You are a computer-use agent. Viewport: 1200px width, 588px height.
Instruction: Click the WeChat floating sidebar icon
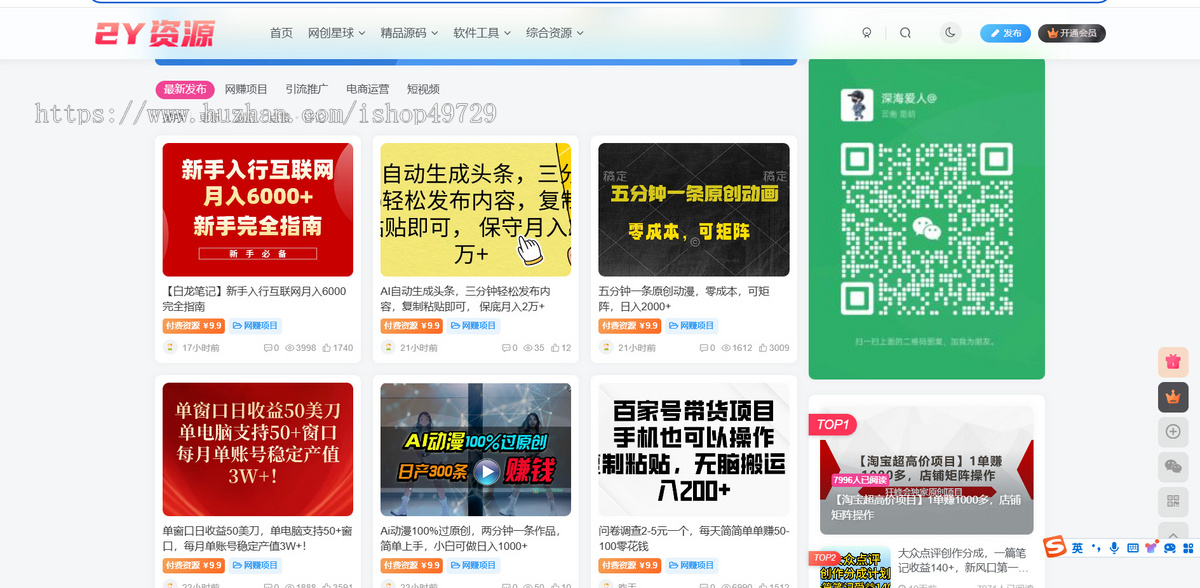tap(1173, 466)
